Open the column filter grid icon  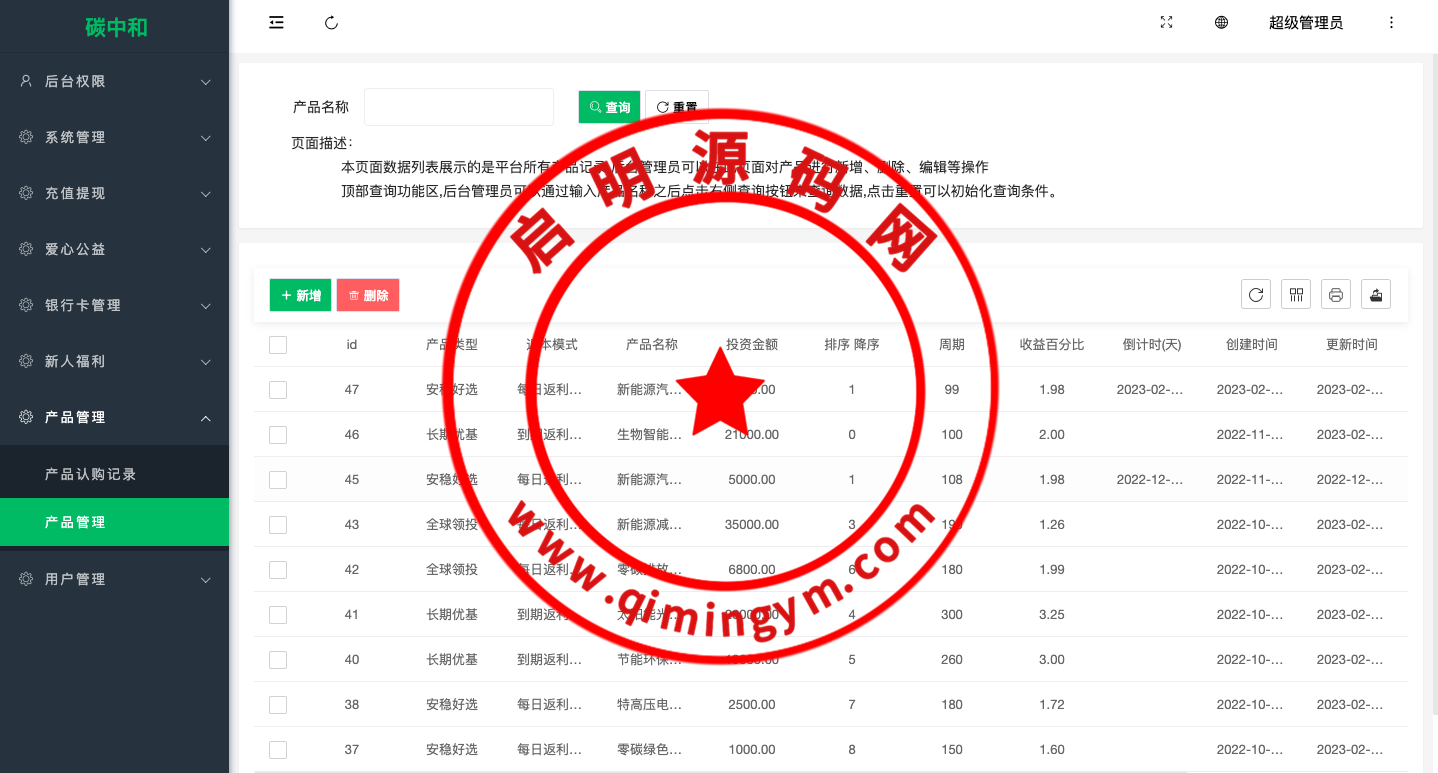pos(1296,294)
